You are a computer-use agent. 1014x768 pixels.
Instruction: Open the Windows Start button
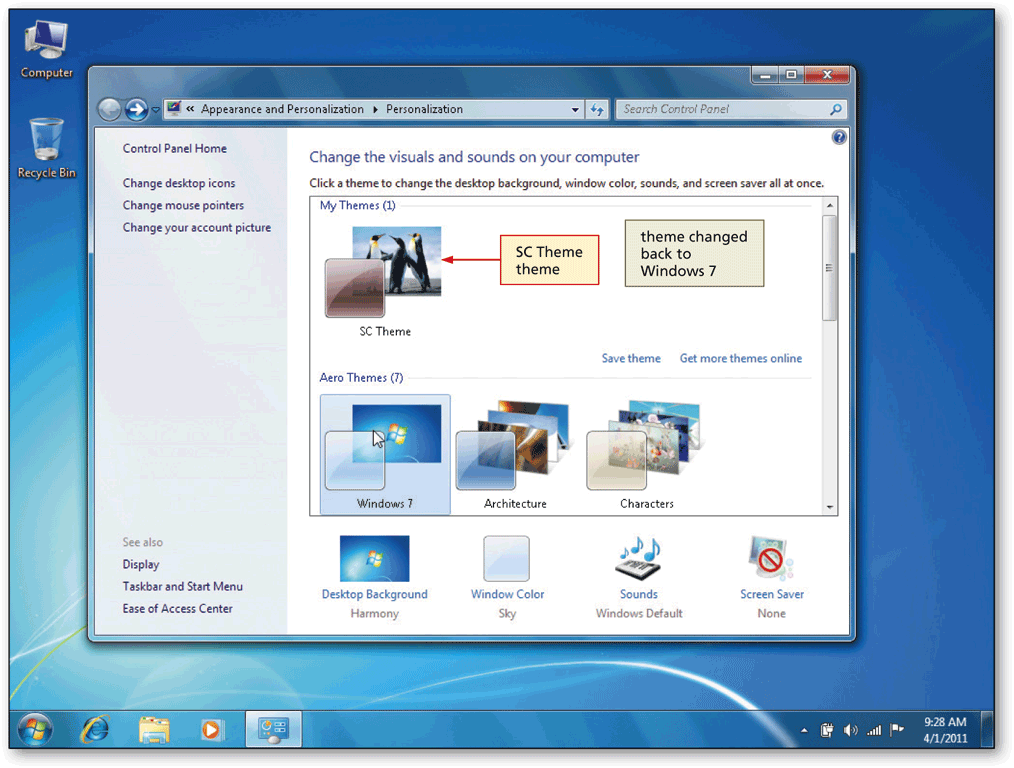[x=34, y=730]
